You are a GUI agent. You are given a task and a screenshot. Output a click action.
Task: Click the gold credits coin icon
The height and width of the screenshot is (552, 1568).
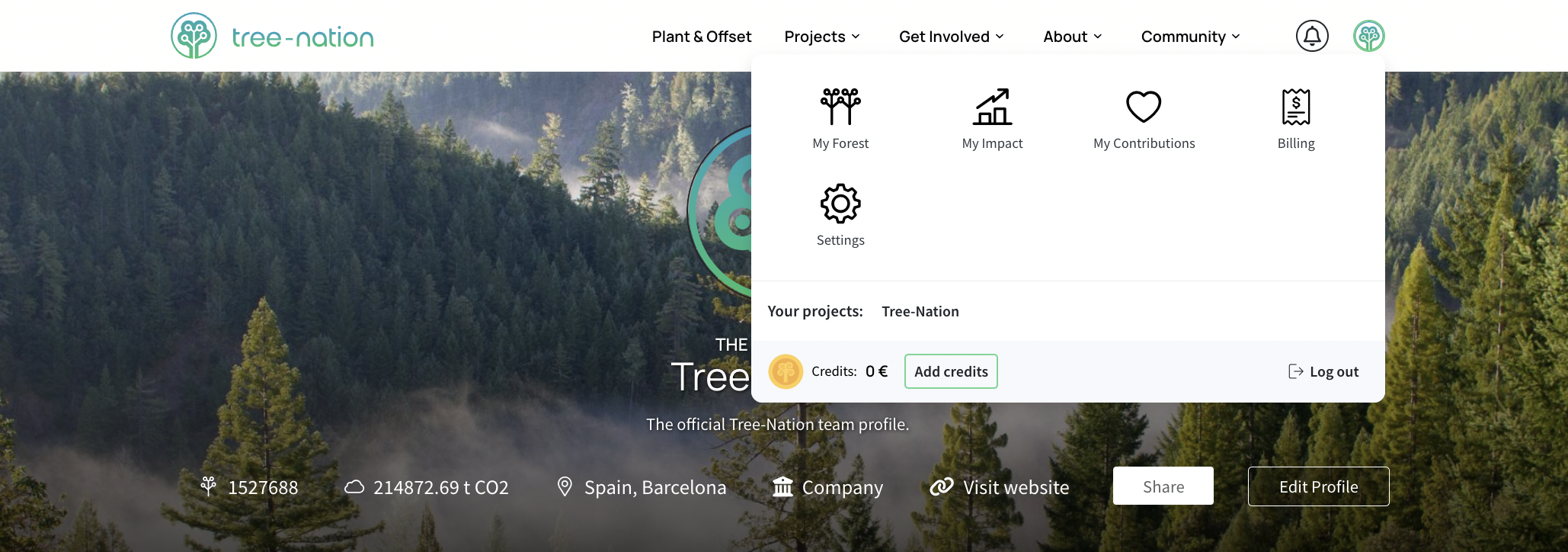[x=786, y=371]
